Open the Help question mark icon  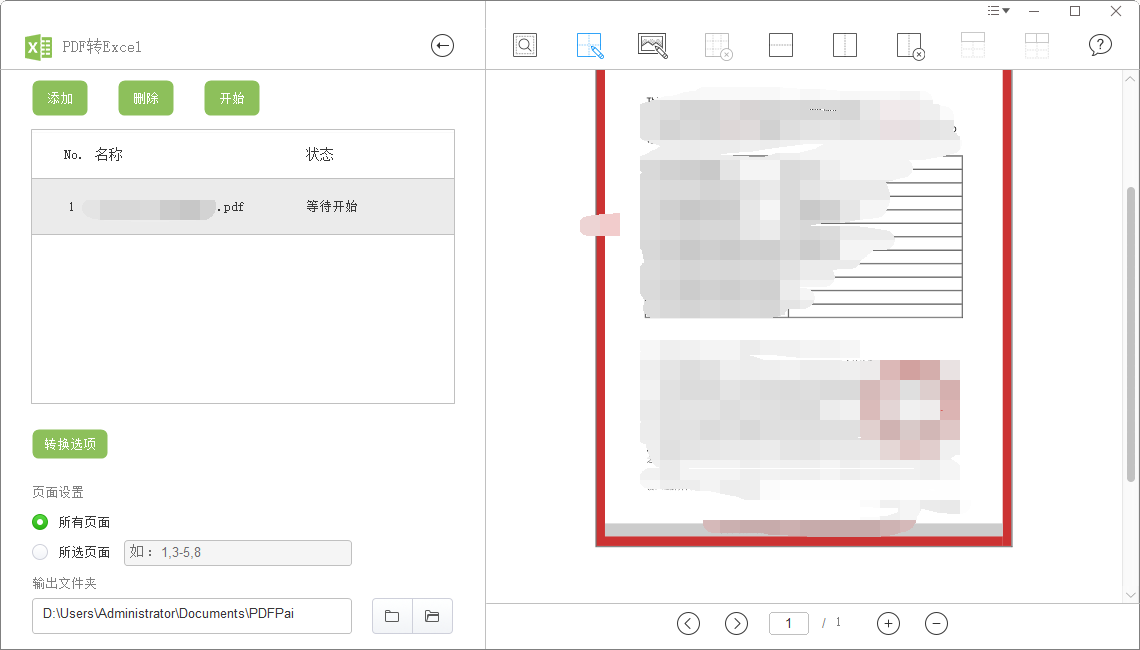1100,44
